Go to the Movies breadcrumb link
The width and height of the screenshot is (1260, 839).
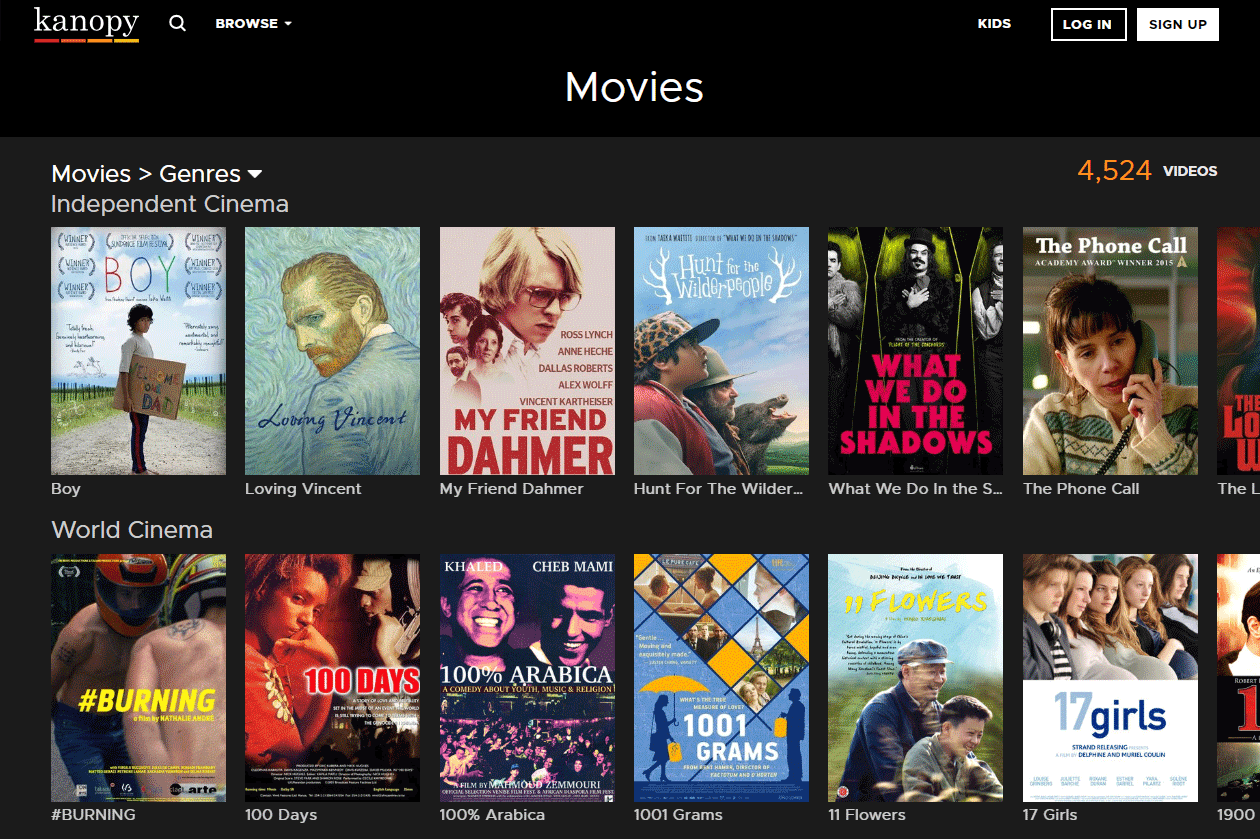click(91, 174)
